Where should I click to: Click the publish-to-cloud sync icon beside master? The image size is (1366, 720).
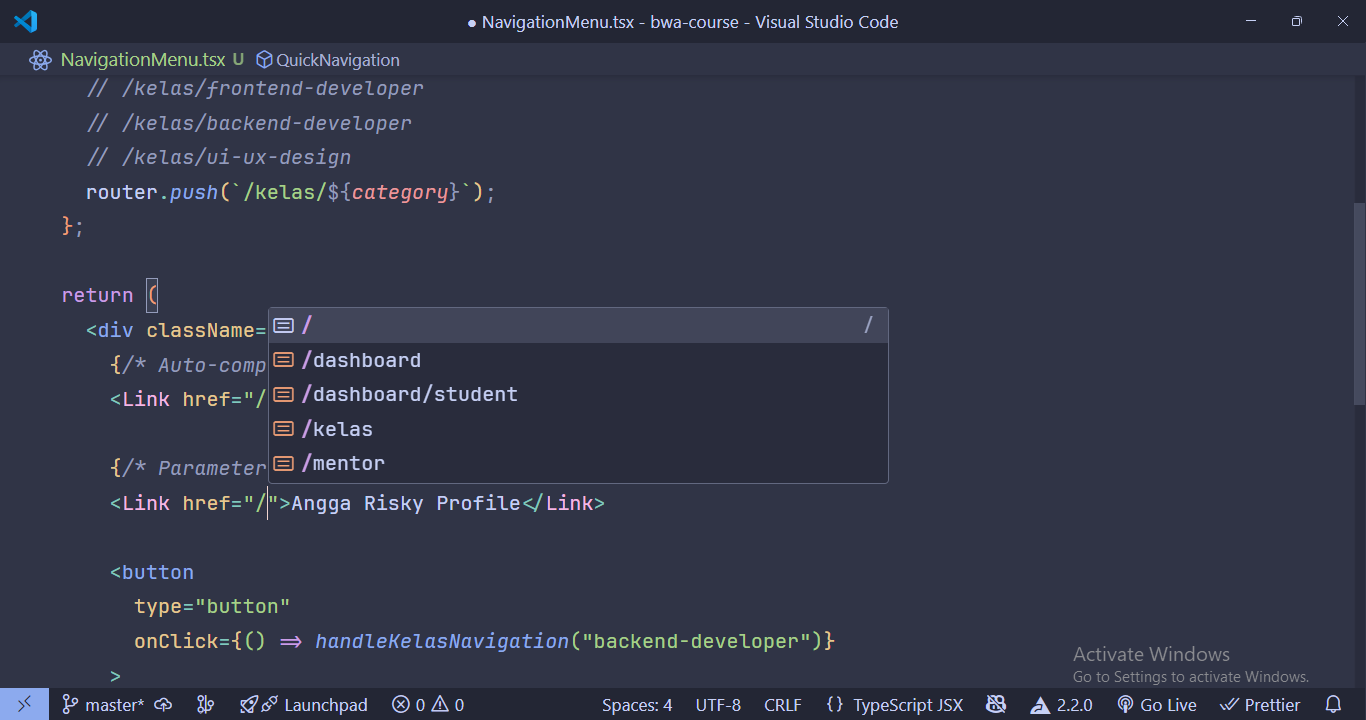(x=163, y=705)
